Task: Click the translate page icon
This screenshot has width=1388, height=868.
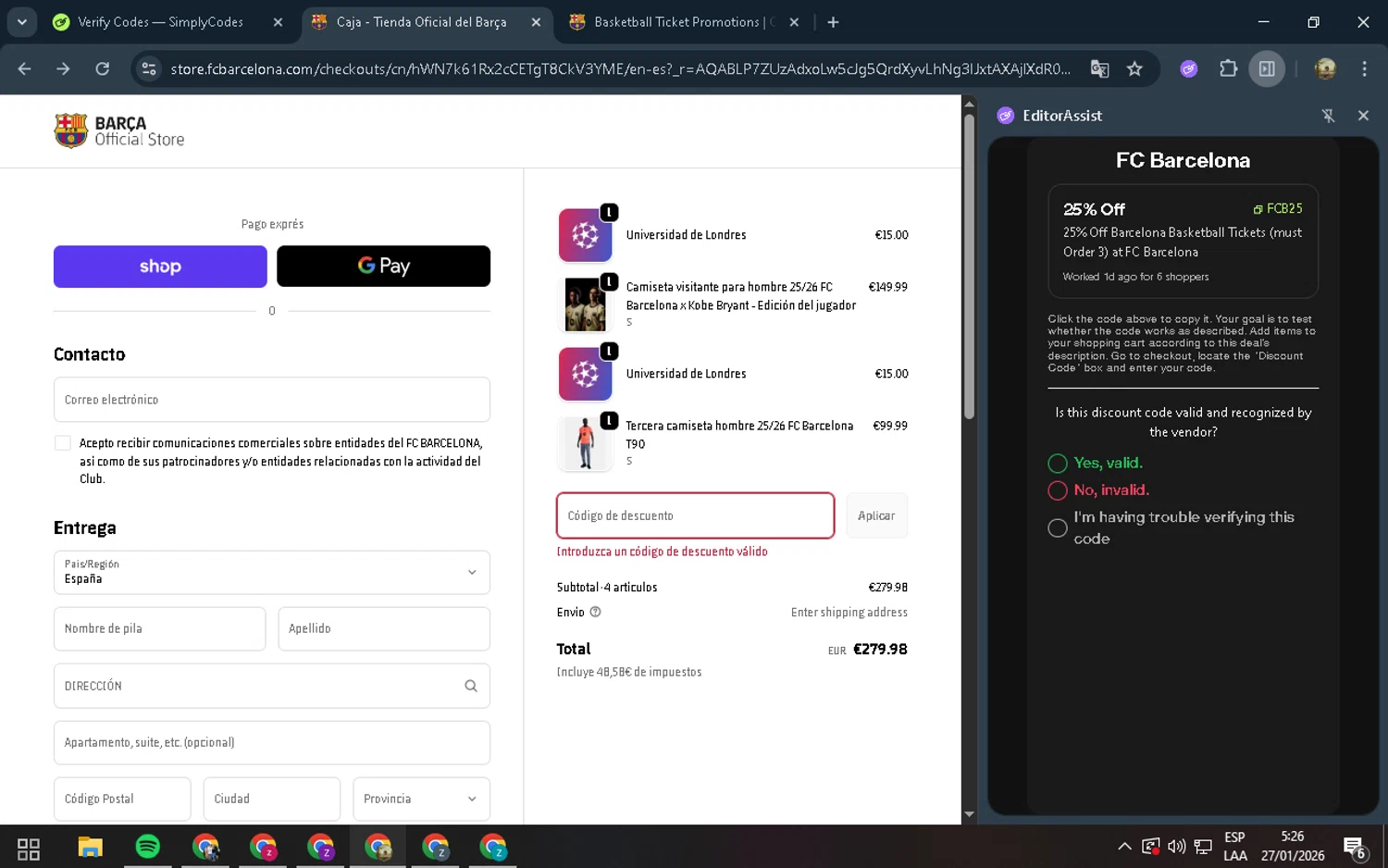Action: [x=1099, y=68]
